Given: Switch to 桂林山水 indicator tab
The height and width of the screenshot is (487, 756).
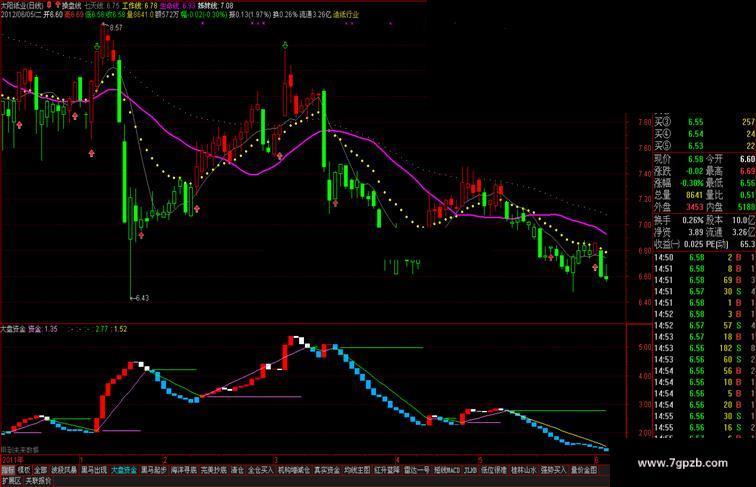Looking at the screenshot, I should (x=524, y=470).
